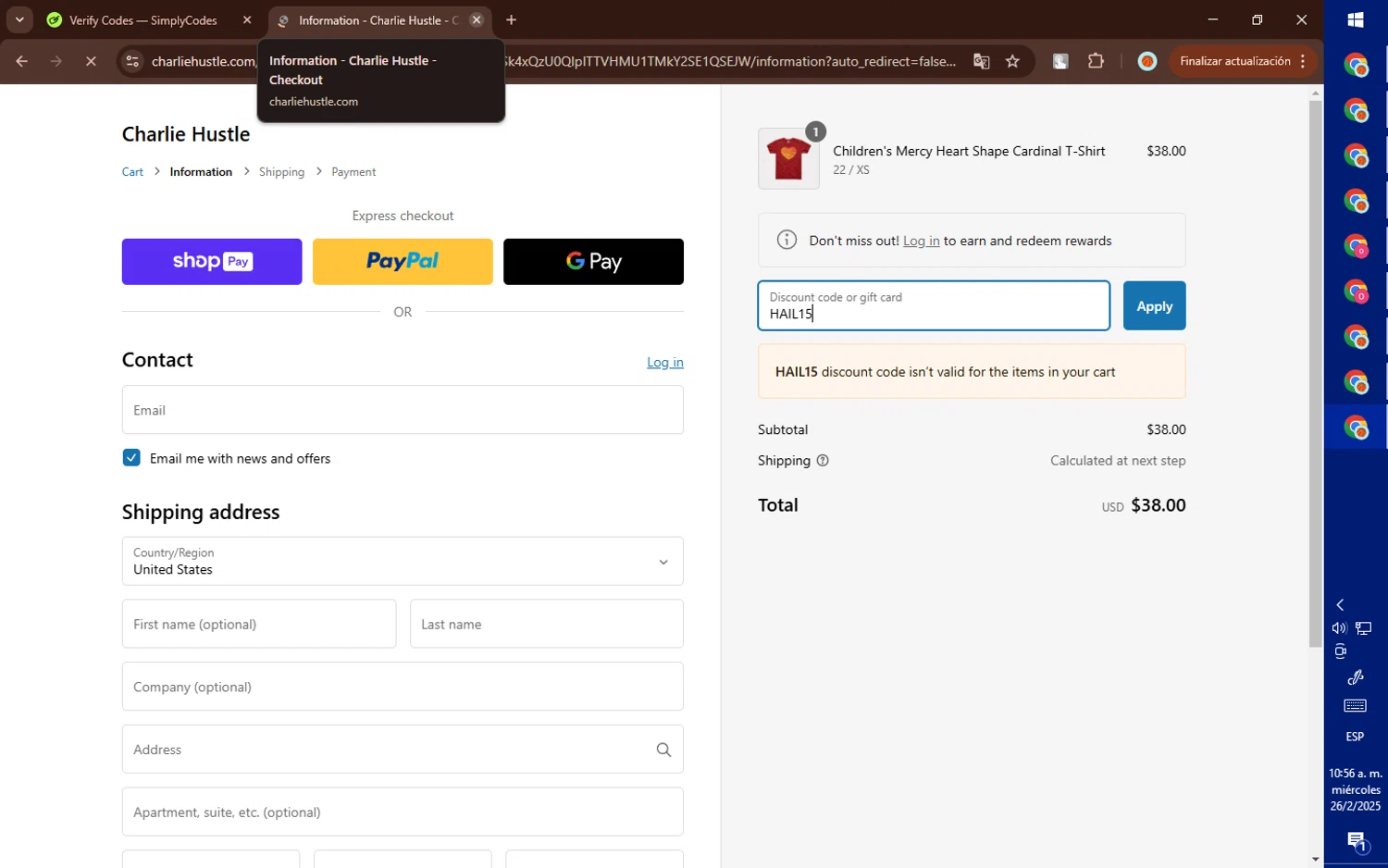Image resolution: width=1388 pixels, height=868 pixels.
Task: Open a new browser tab
Action: 511,20
